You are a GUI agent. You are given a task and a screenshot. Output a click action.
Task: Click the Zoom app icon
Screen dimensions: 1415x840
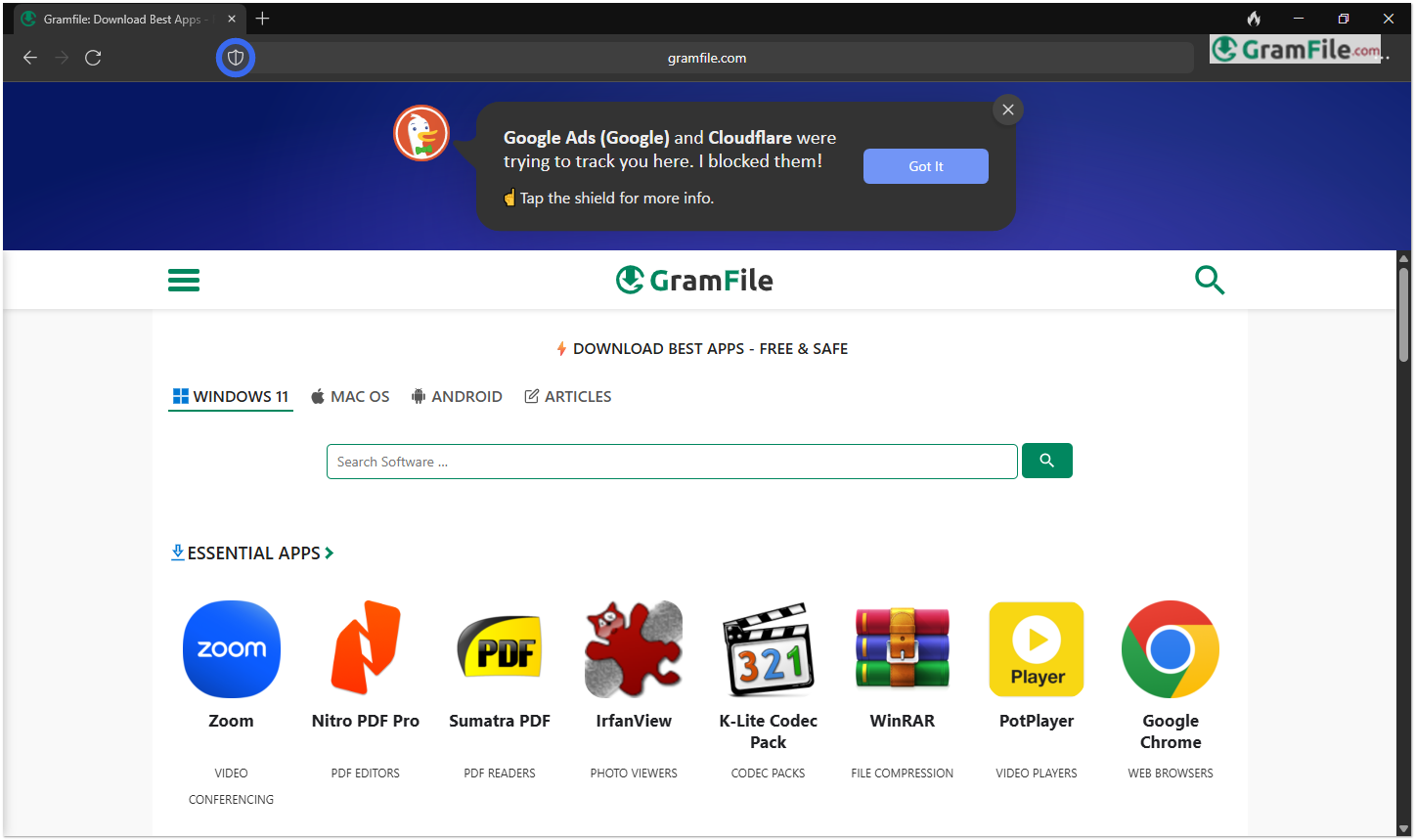click(x=232, y=649)
